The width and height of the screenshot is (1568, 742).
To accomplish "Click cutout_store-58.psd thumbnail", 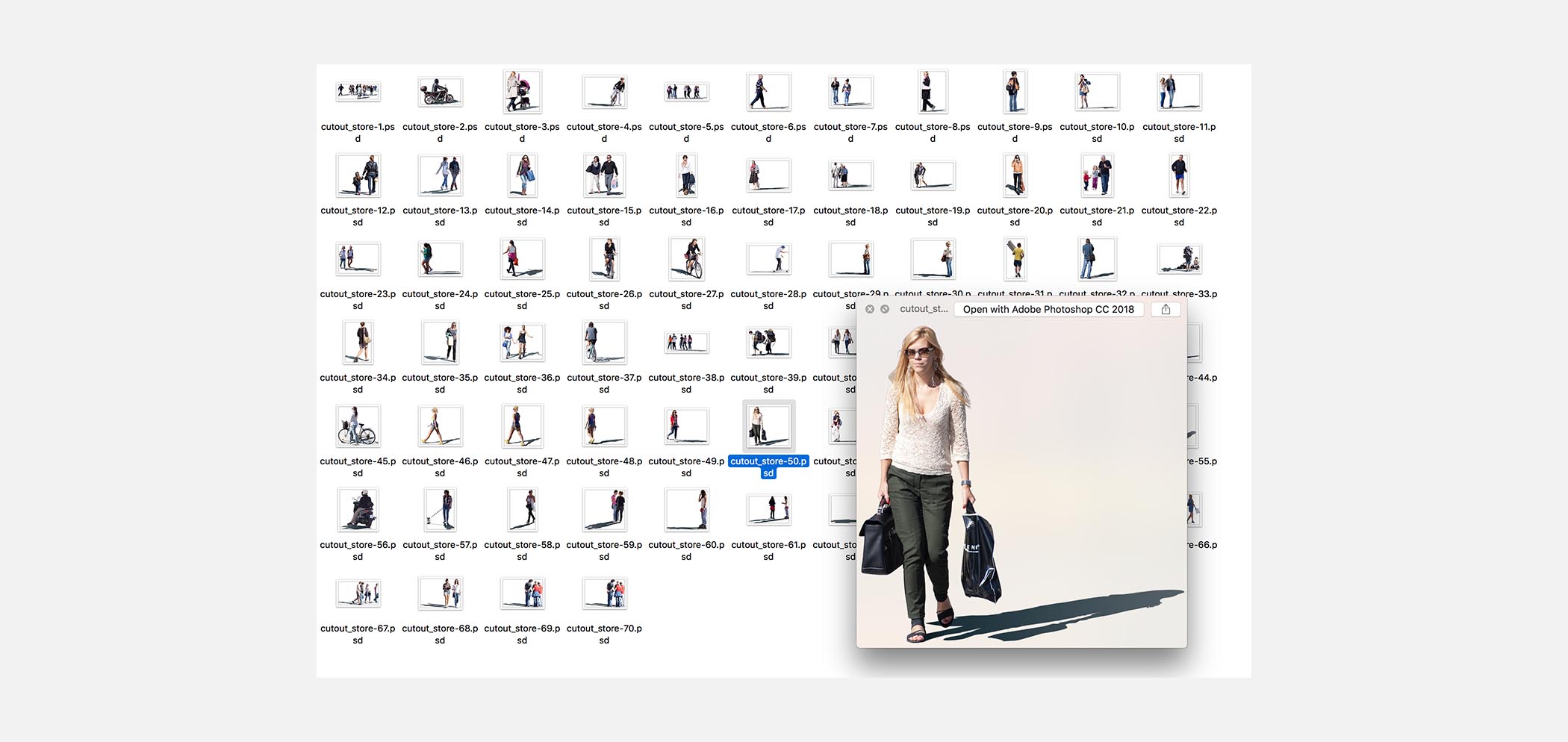I will click(x=523, y=510).
